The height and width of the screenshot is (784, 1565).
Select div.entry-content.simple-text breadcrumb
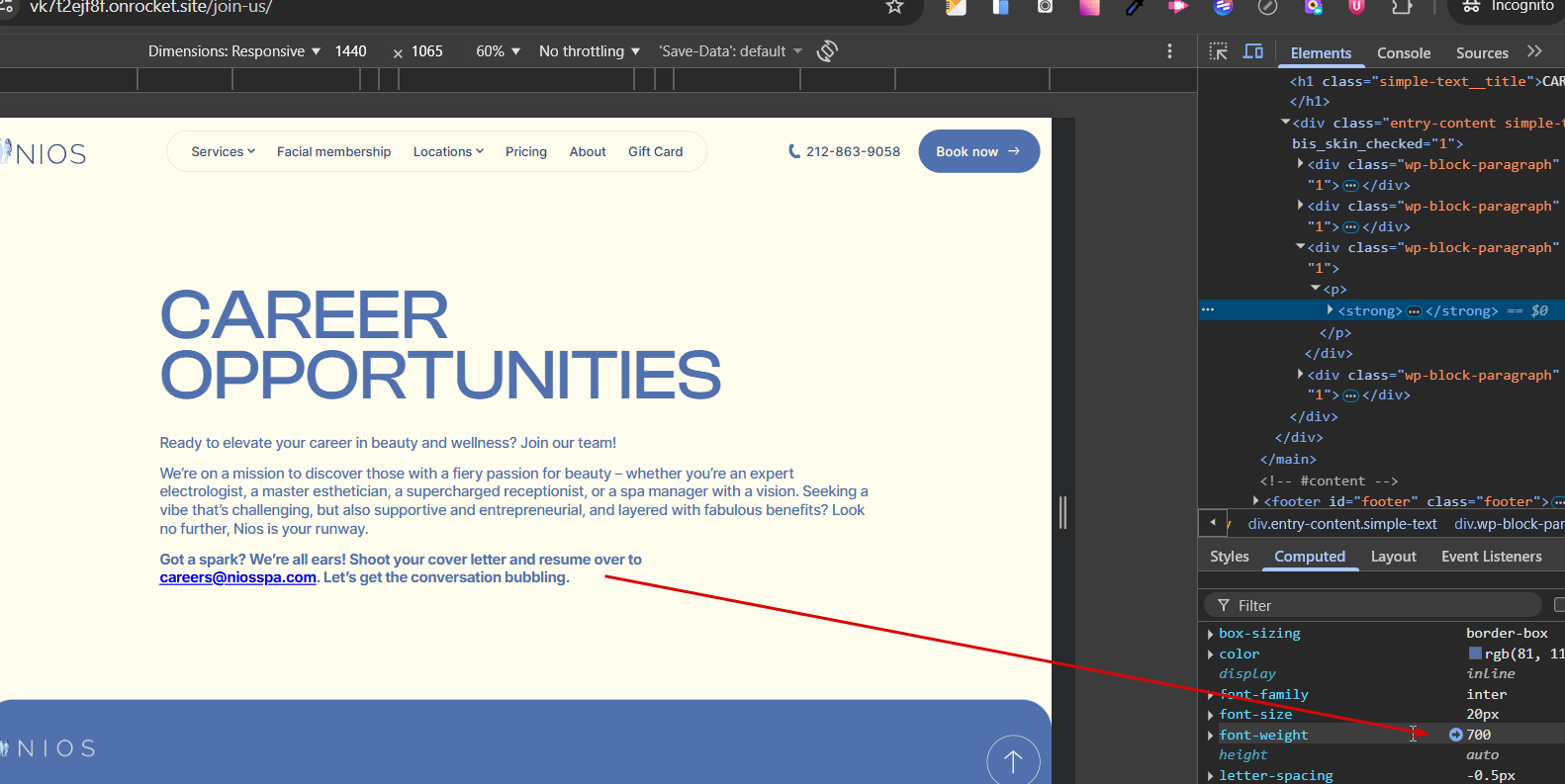click(x=1342, y=524)
